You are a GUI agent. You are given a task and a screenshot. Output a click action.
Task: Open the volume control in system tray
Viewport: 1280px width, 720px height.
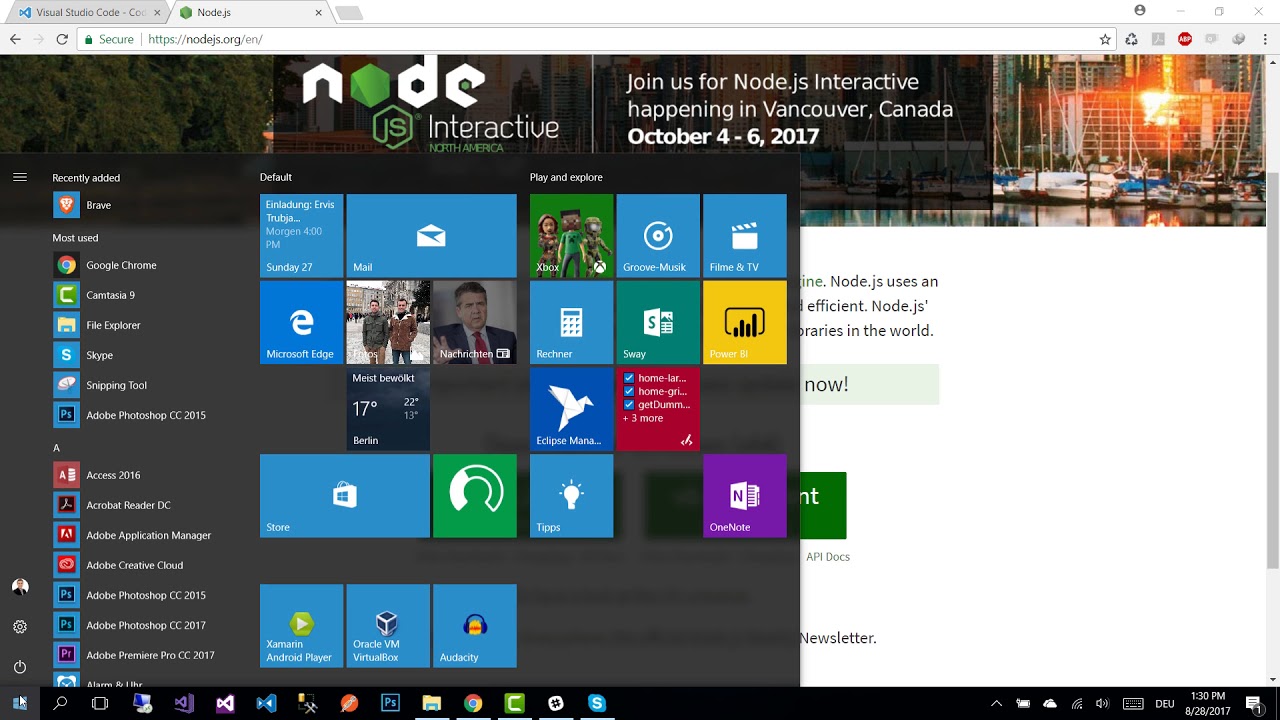pyautogui.click(x=1102, y=703)
